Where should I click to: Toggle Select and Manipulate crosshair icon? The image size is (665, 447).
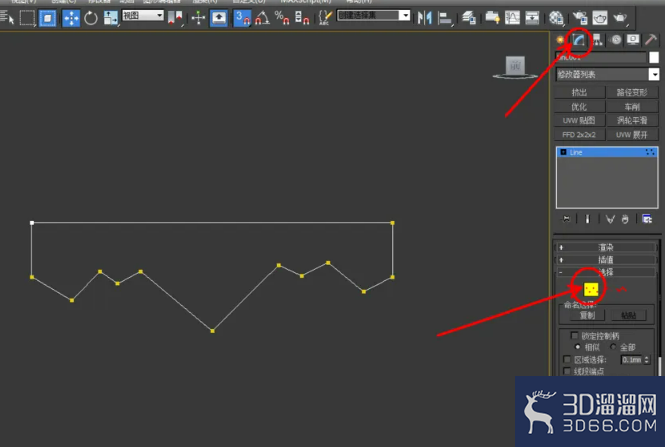(x=198, y=17)
